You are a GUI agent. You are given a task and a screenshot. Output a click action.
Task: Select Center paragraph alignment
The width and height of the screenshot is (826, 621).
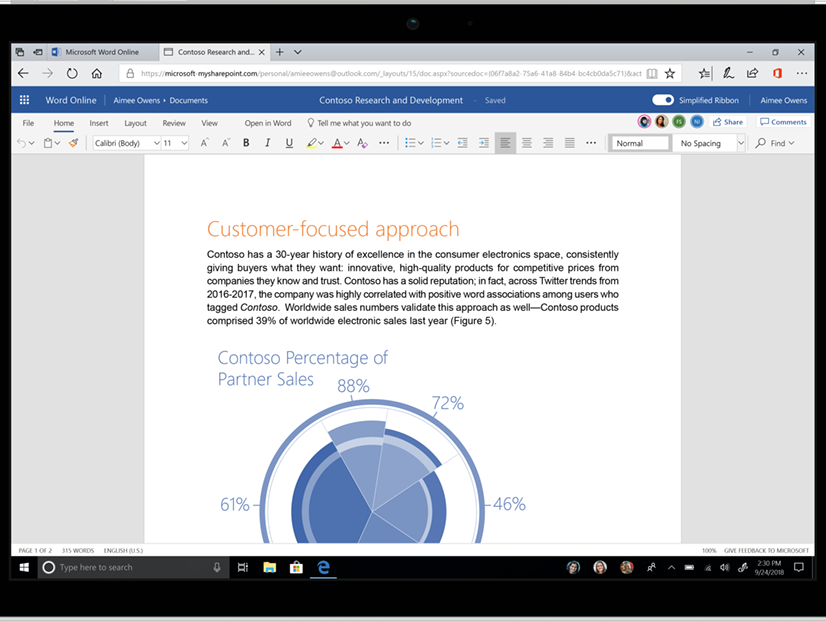coord(527,143)
